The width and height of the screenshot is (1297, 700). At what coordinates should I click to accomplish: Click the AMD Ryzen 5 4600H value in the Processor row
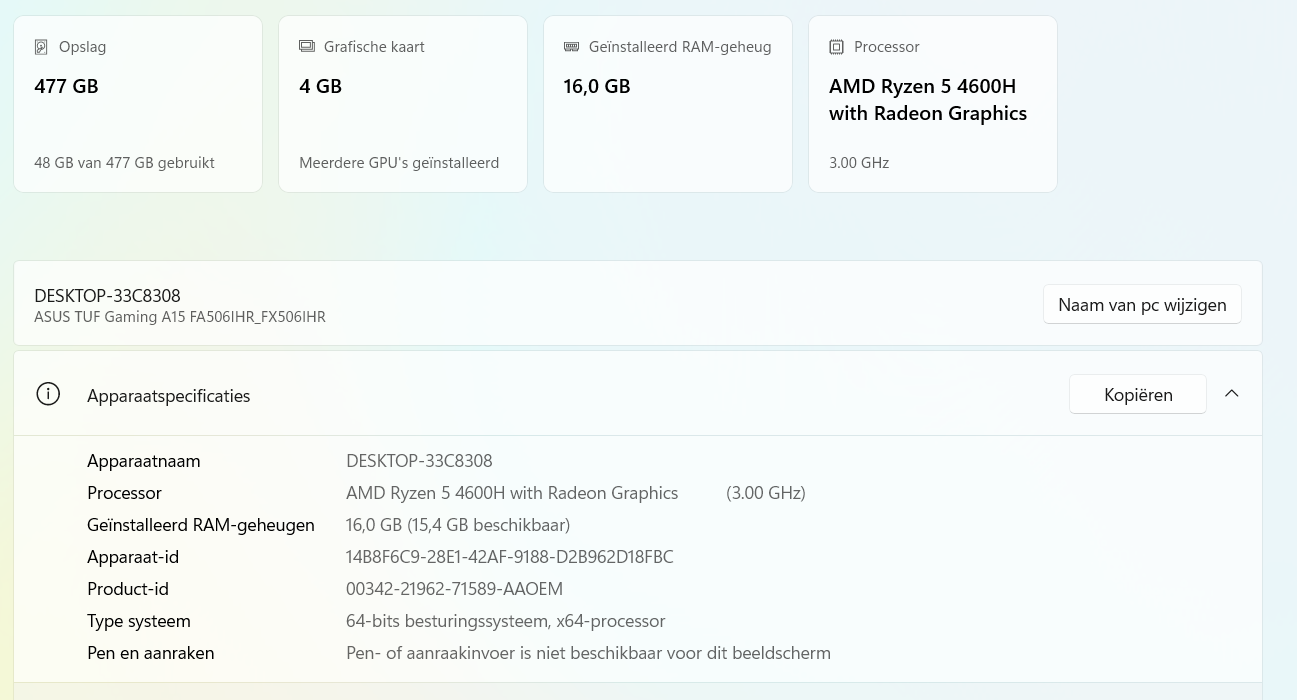pos(512,493)
